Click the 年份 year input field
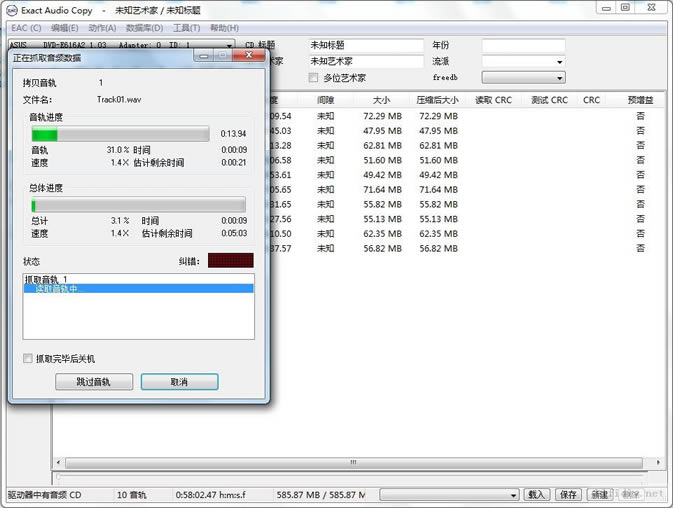The image size is (673, 508). click(x=523, y=46)
